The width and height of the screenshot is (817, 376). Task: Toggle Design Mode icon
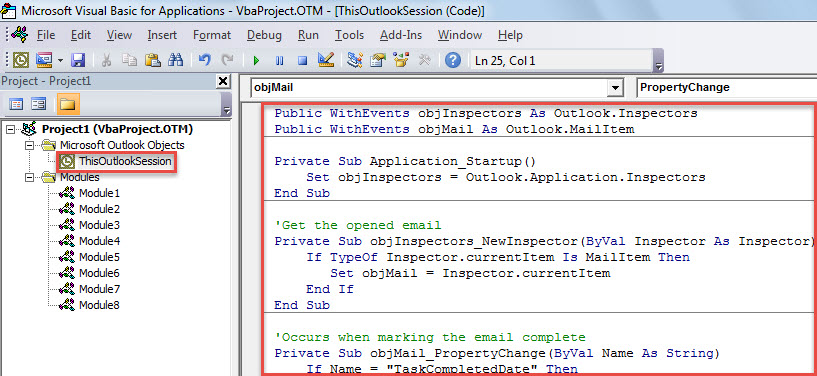tap(325, 60)
